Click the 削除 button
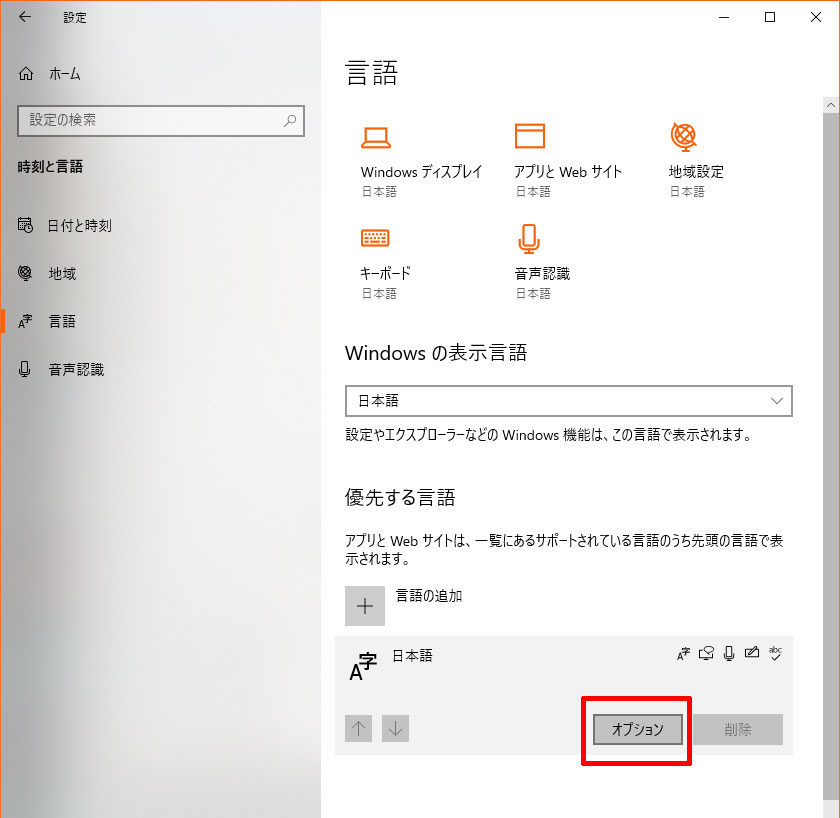This screenshot has width=840, height=818. [x=738, y=729]
